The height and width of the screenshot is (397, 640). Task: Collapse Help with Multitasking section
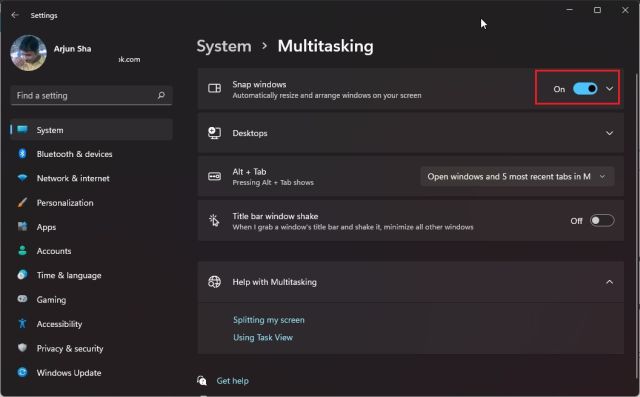pyautogui.click(x=609, y=282)
